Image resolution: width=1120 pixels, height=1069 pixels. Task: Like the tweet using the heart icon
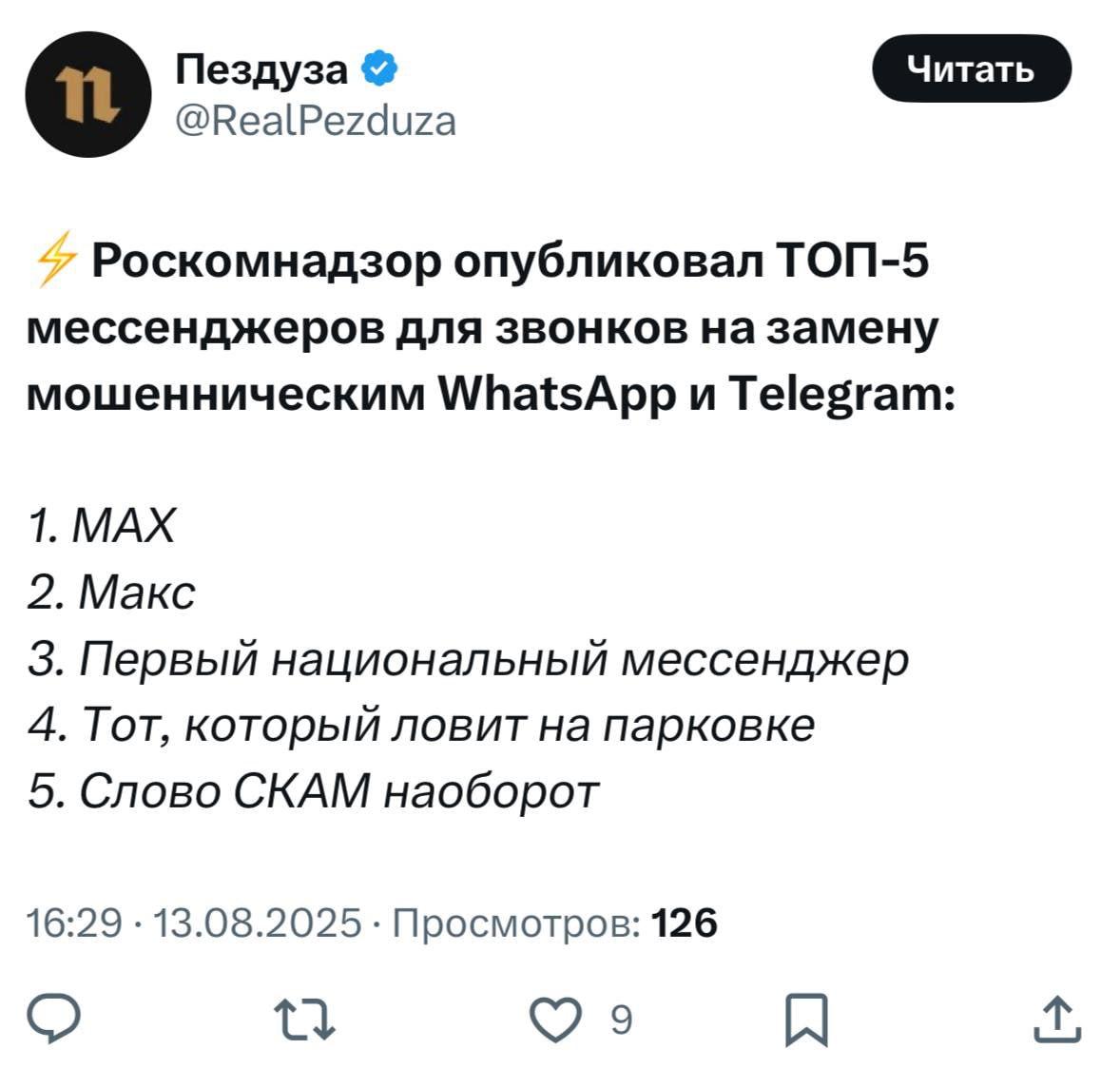554,1020
